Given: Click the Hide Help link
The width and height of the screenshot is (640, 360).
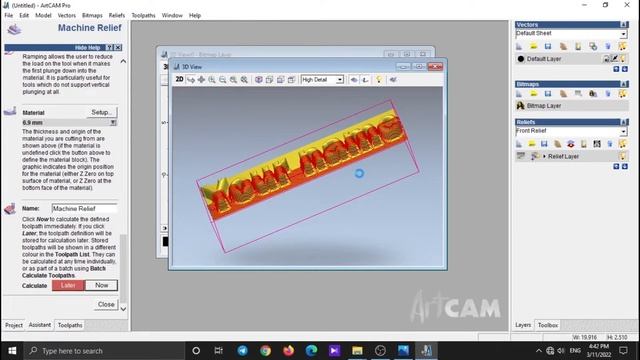Looking at the screenshot, I should click(x=87, y=48).
